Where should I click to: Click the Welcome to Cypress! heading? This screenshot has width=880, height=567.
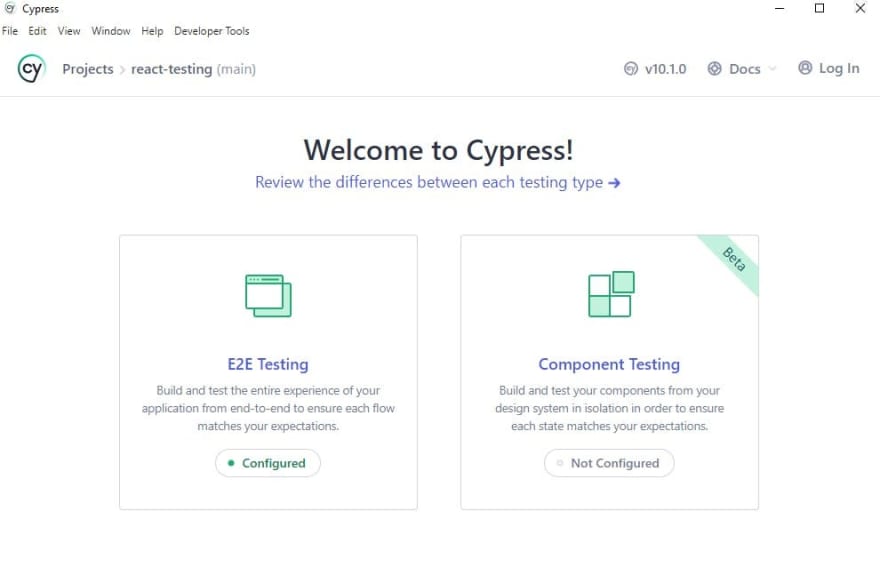tap(438, 150)
